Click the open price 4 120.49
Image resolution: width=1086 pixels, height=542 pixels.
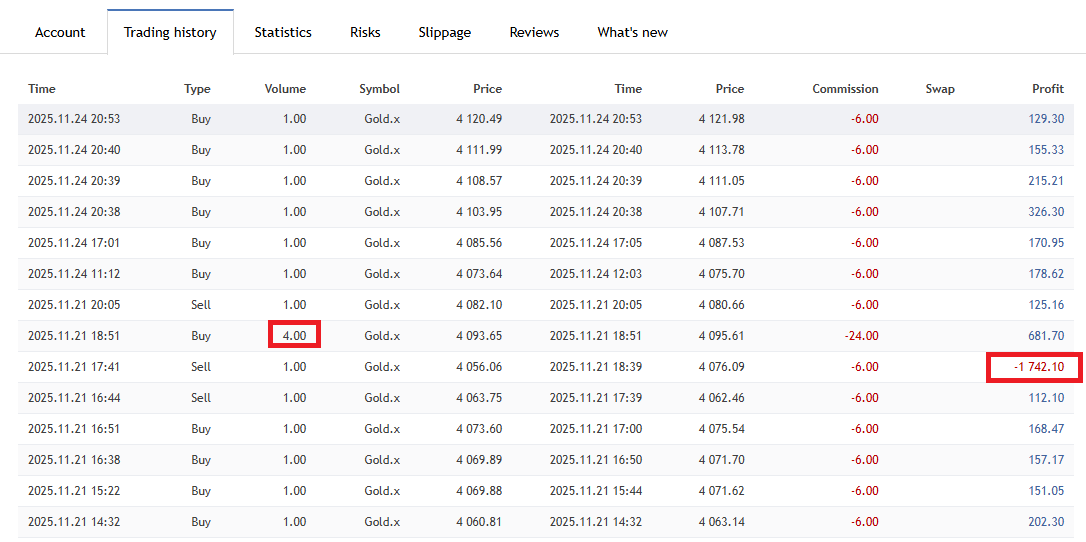[479, 119]
